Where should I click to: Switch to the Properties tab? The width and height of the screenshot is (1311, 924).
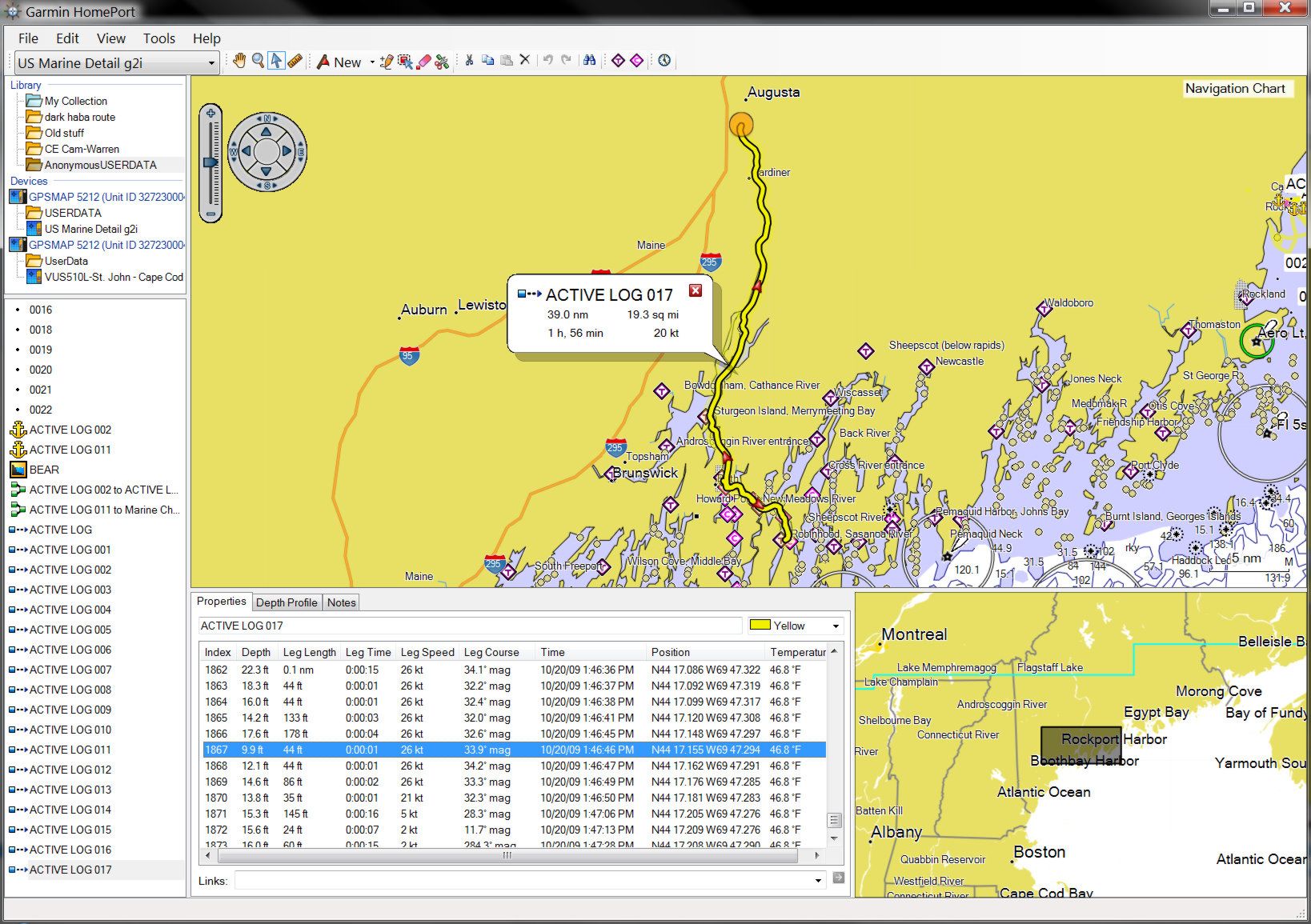tap(222, 602)
